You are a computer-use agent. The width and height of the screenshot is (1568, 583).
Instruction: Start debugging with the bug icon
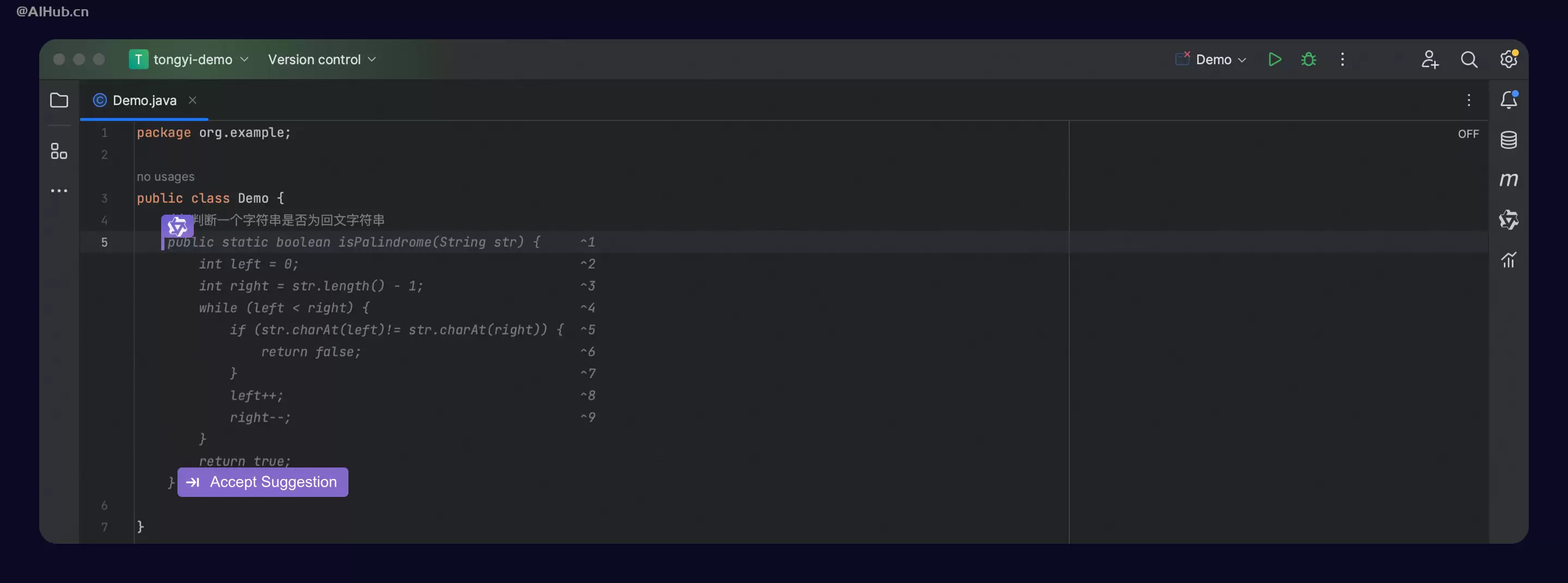(x=1309, y=59)
